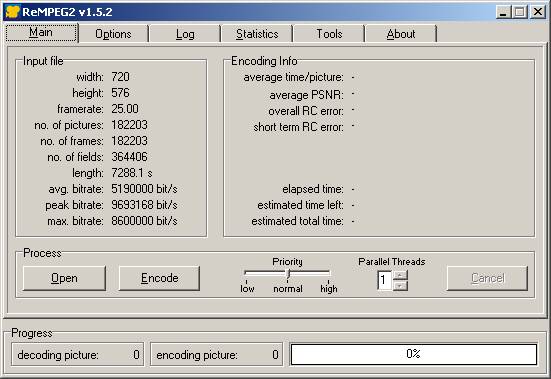The width and height of the screenshot is (551, 379).
Task: Switch to the Options tab
Action: click(x=113, y=34)
